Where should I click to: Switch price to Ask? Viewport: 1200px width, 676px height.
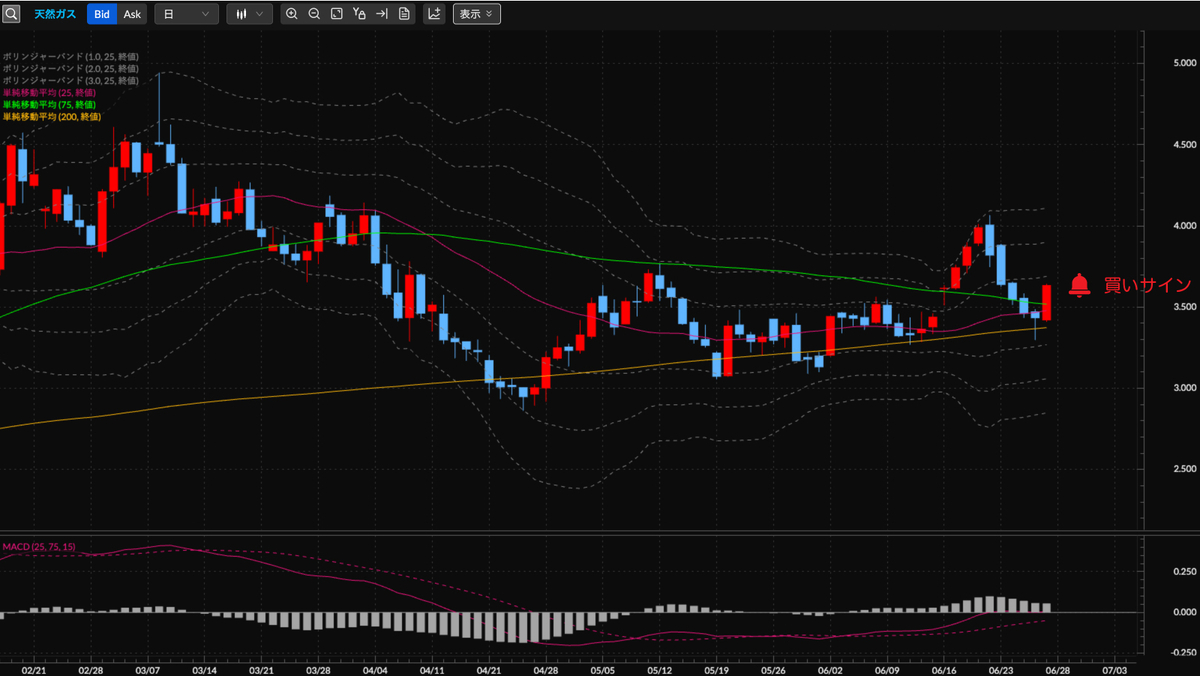(x=132, y=14)
